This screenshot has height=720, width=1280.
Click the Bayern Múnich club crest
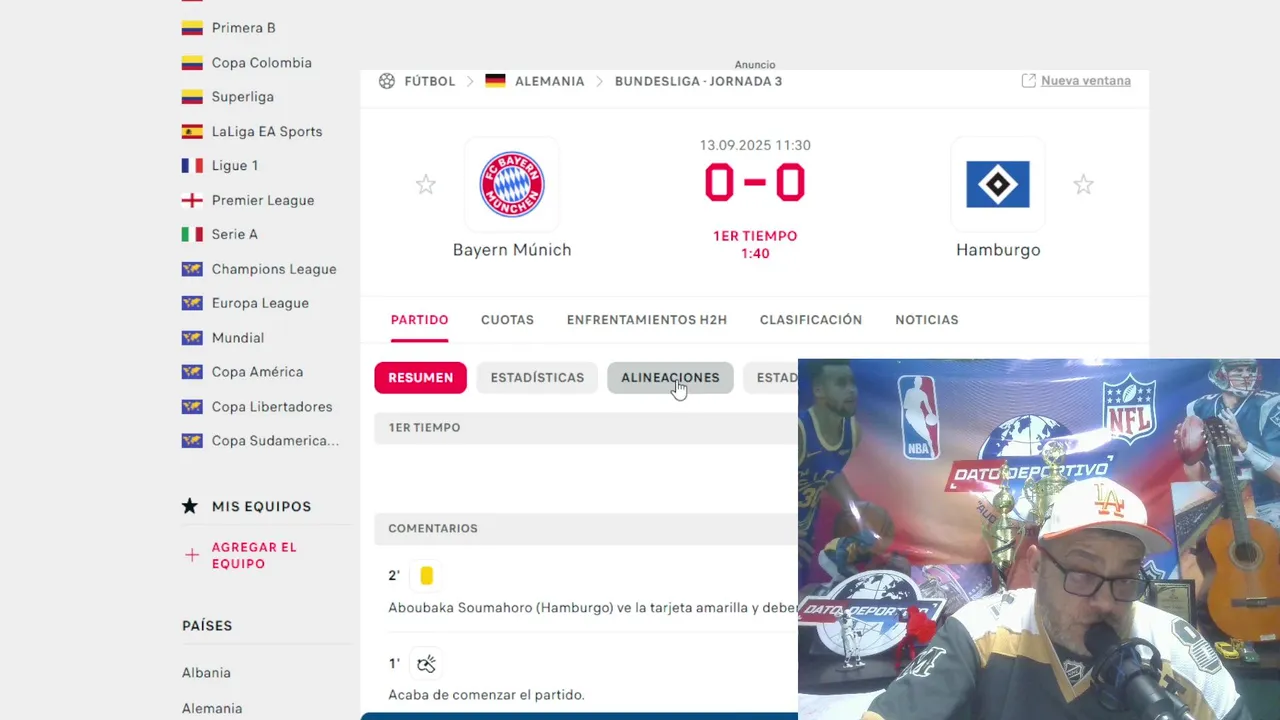(x=512, y=184)
